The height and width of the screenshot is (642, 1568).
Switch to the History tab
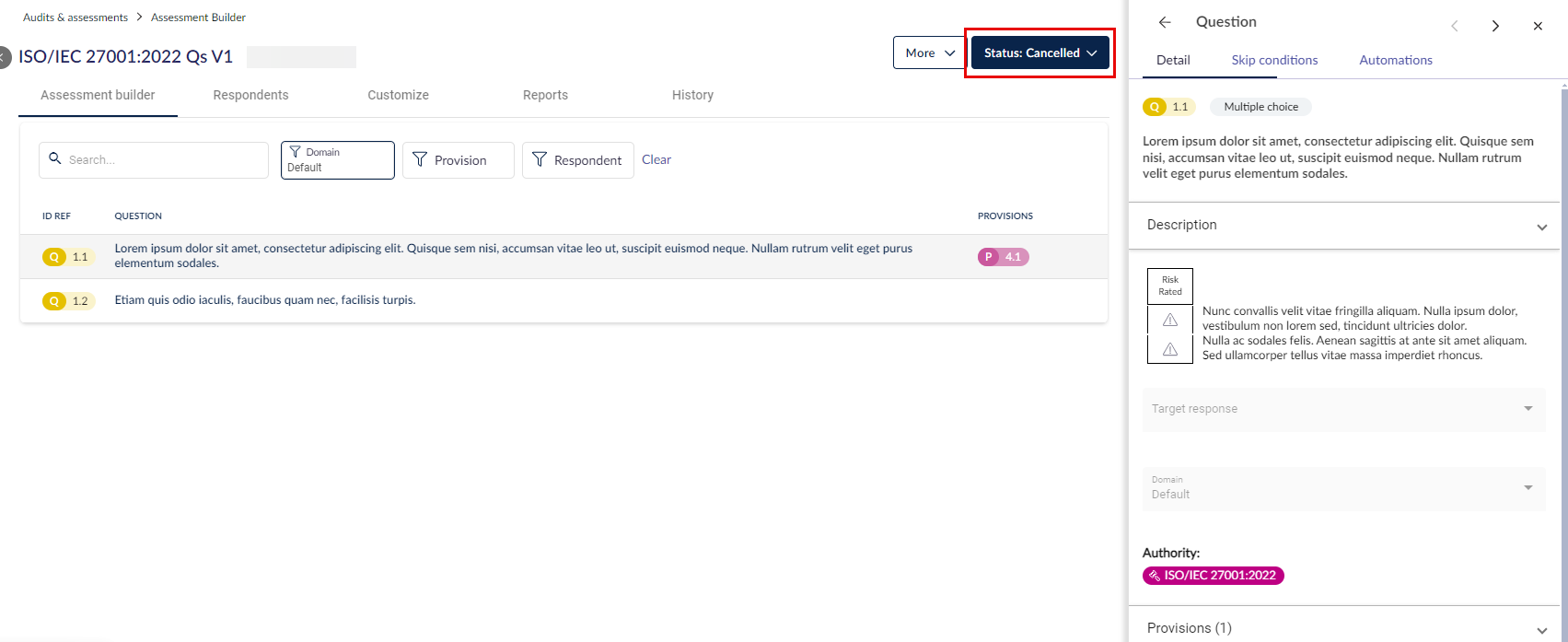[x=692, y=95]
